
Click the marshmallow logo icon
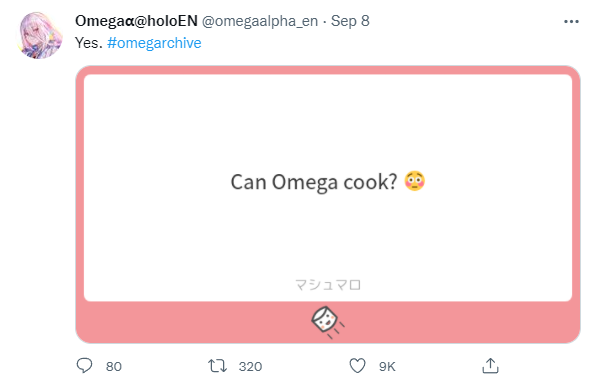coord(327,322)
